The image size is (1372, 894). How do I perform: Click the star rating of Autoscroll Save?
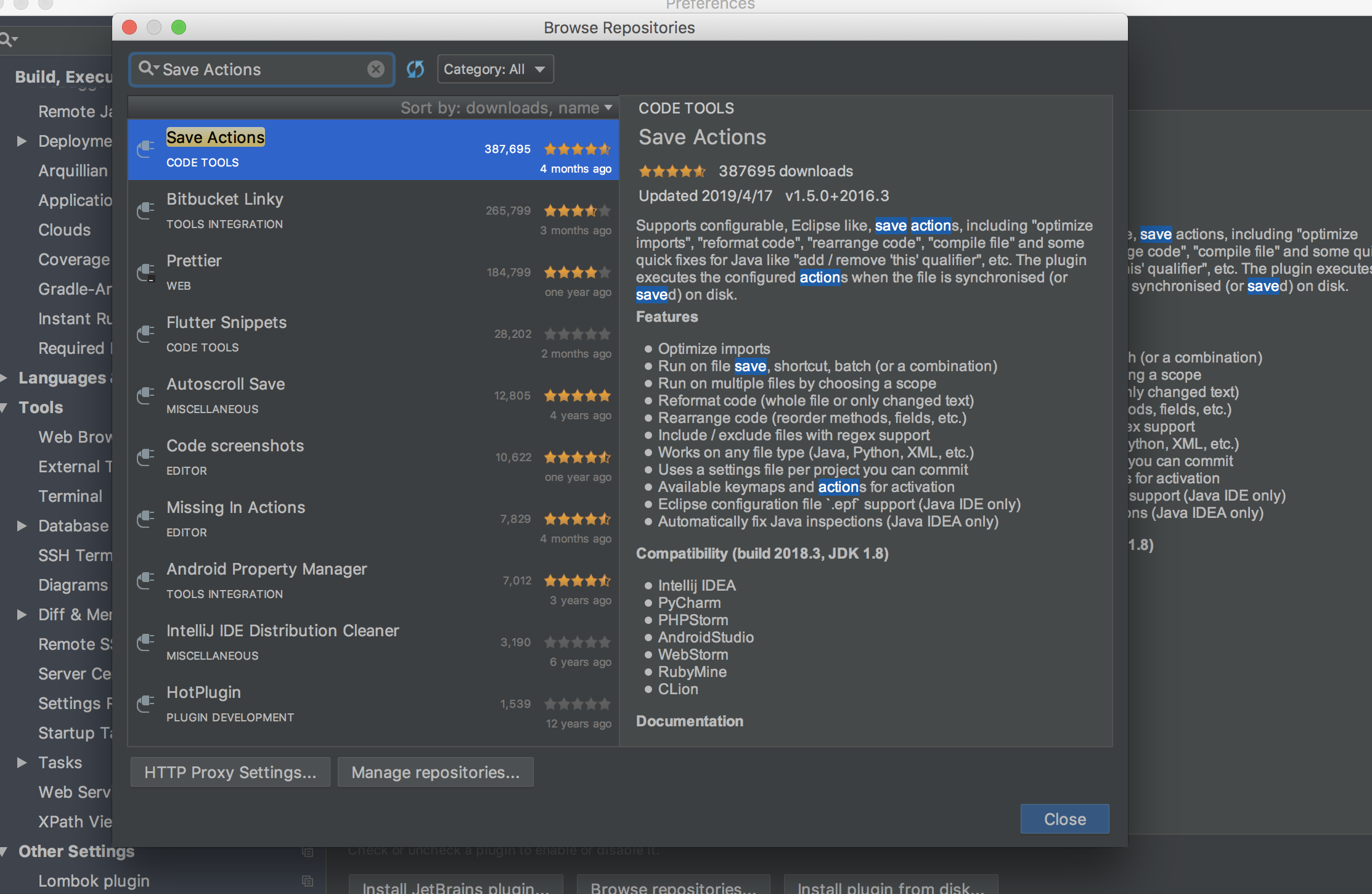578,395
